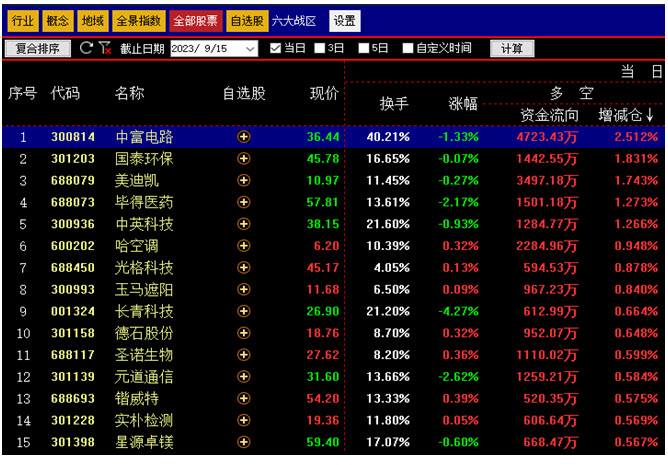The width and height of the screenshot is (668, 465).
Task: Click the price value 59.40
Action: click(x=323, y=442)
